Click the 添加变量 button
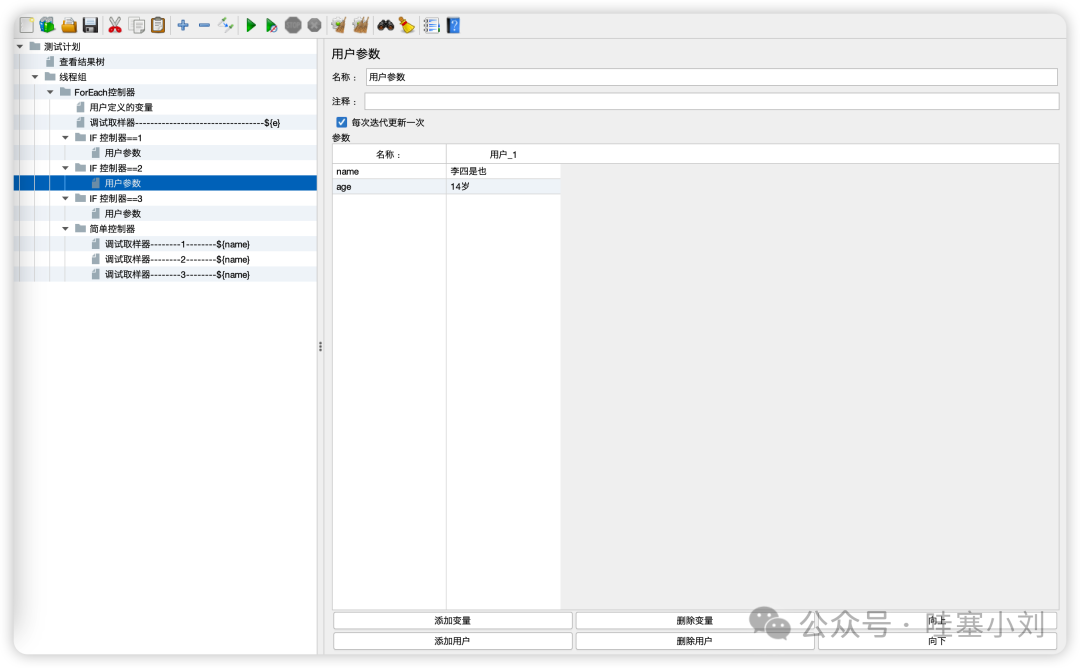The height and width of the screenshot is (668, 1080). (453, 620)
